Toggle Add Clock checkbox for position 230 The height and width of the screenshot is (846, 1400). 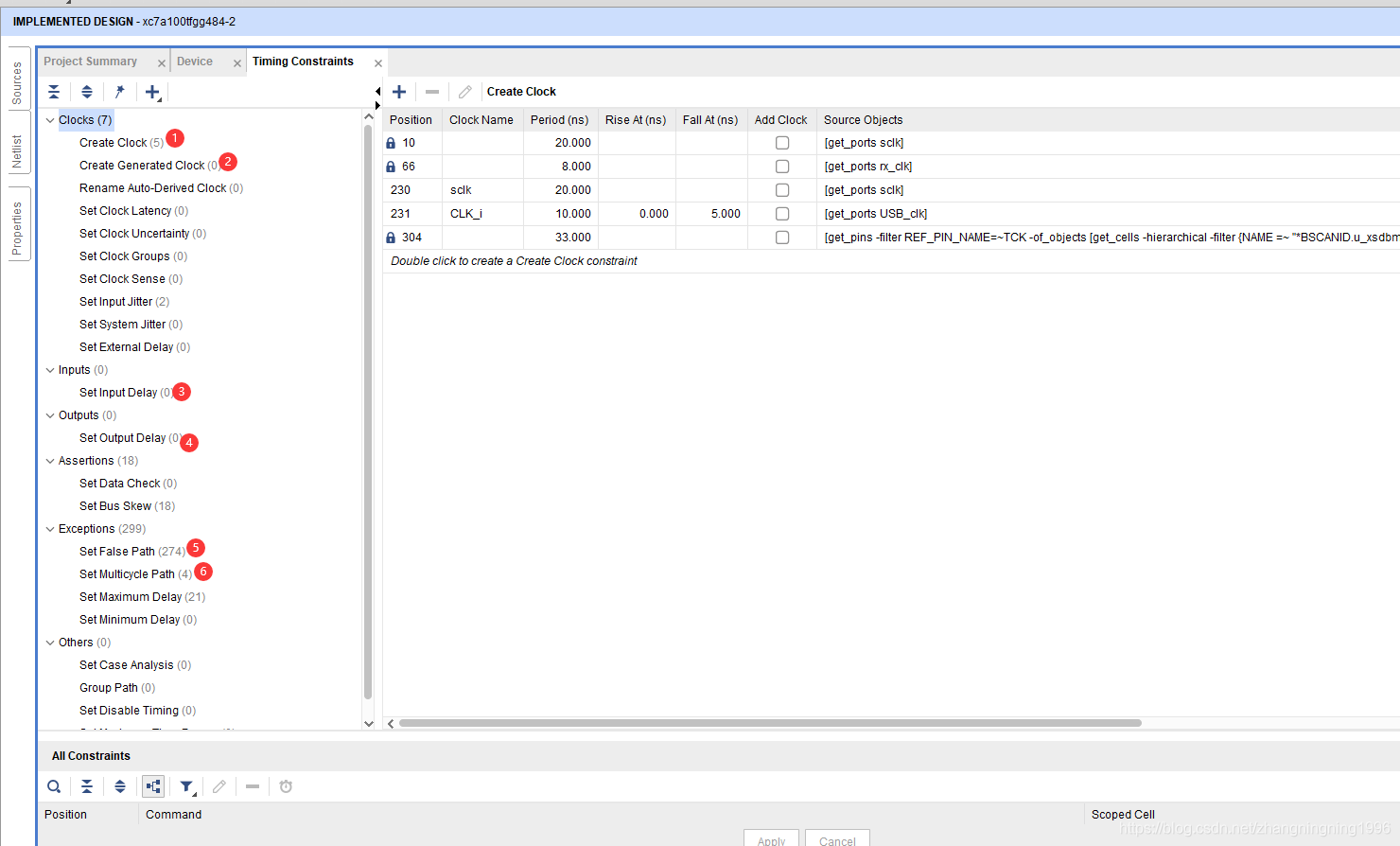(x=782, y=190)
